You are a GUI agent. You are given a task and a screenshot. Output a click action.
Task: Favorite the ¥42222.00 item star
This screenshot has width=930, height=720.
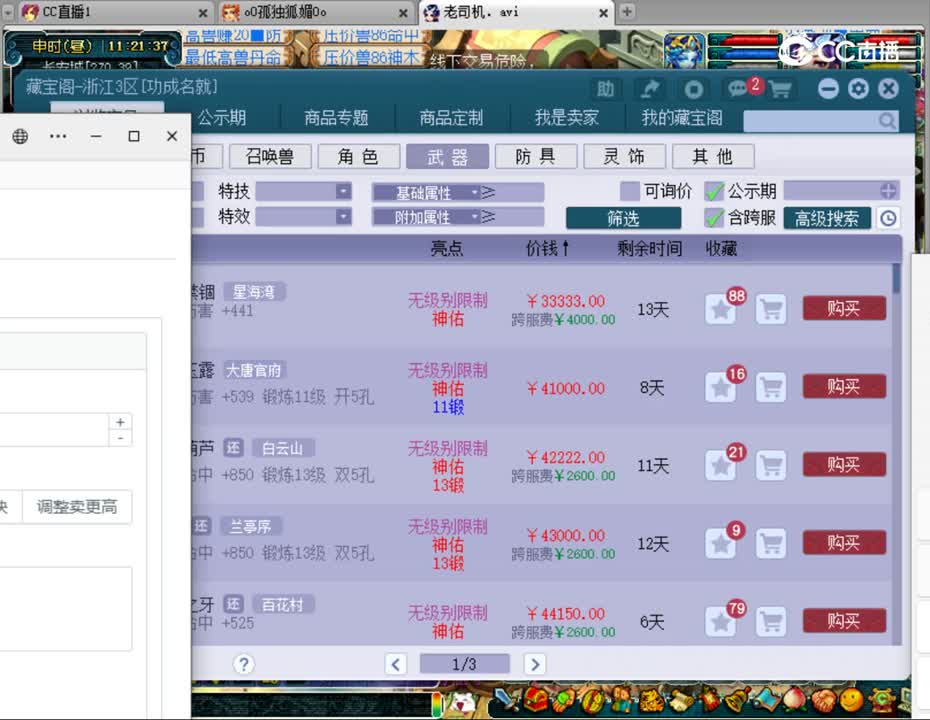tap(721, 466)
